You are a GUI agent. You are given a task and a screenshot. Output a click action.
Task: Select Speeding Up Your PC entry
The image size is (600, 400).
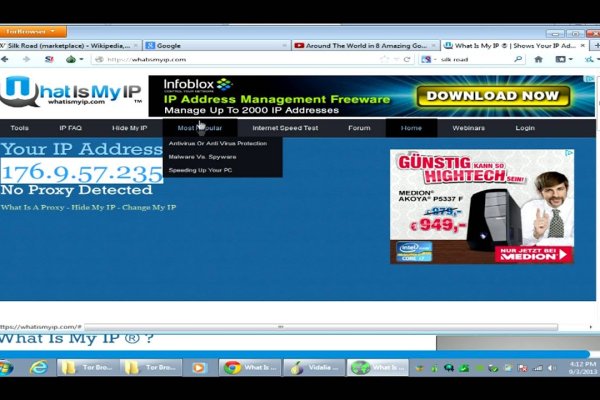tap(200, 170)
